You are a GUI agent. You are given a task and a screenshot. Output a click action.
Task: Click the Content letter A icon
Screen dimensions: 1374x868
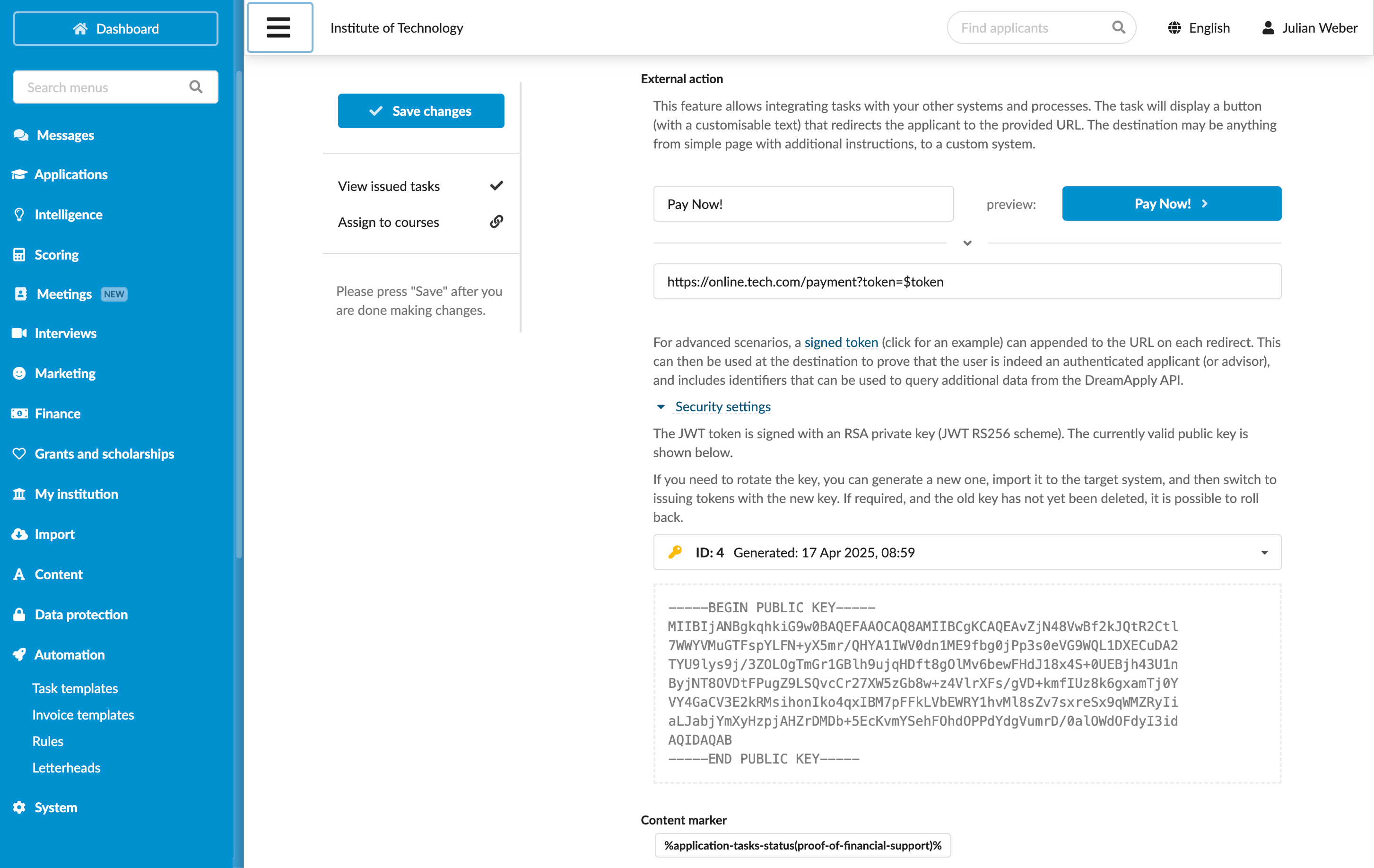(x=19, y=574)
